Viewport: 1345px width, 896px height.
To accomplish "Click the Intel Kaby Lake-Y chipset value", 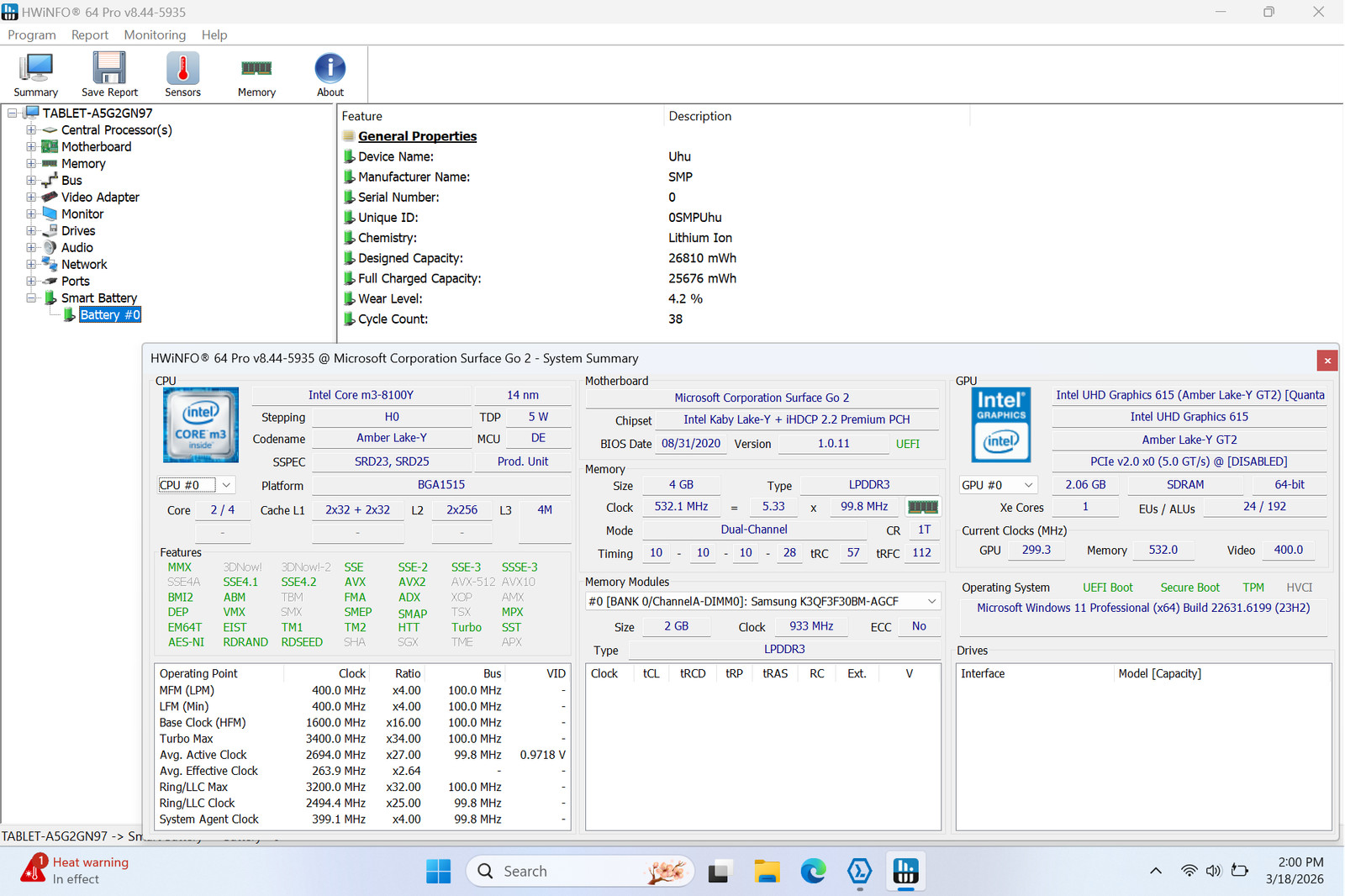I will (797, 419).
